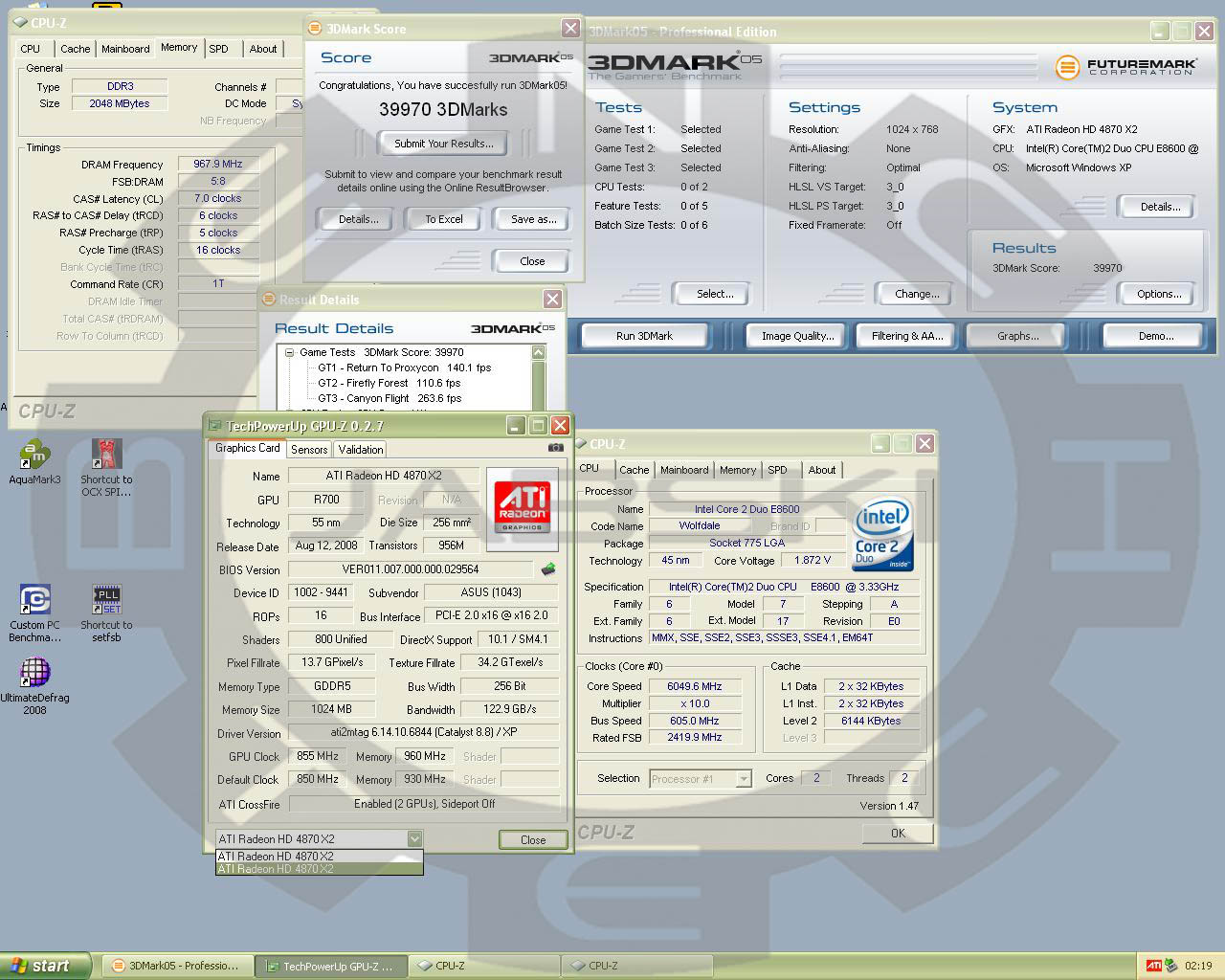This screenshot has width=1225, height=980.
Task: Click GPU-Z screenshot camera icon
Action: click(x=555, y=447)
